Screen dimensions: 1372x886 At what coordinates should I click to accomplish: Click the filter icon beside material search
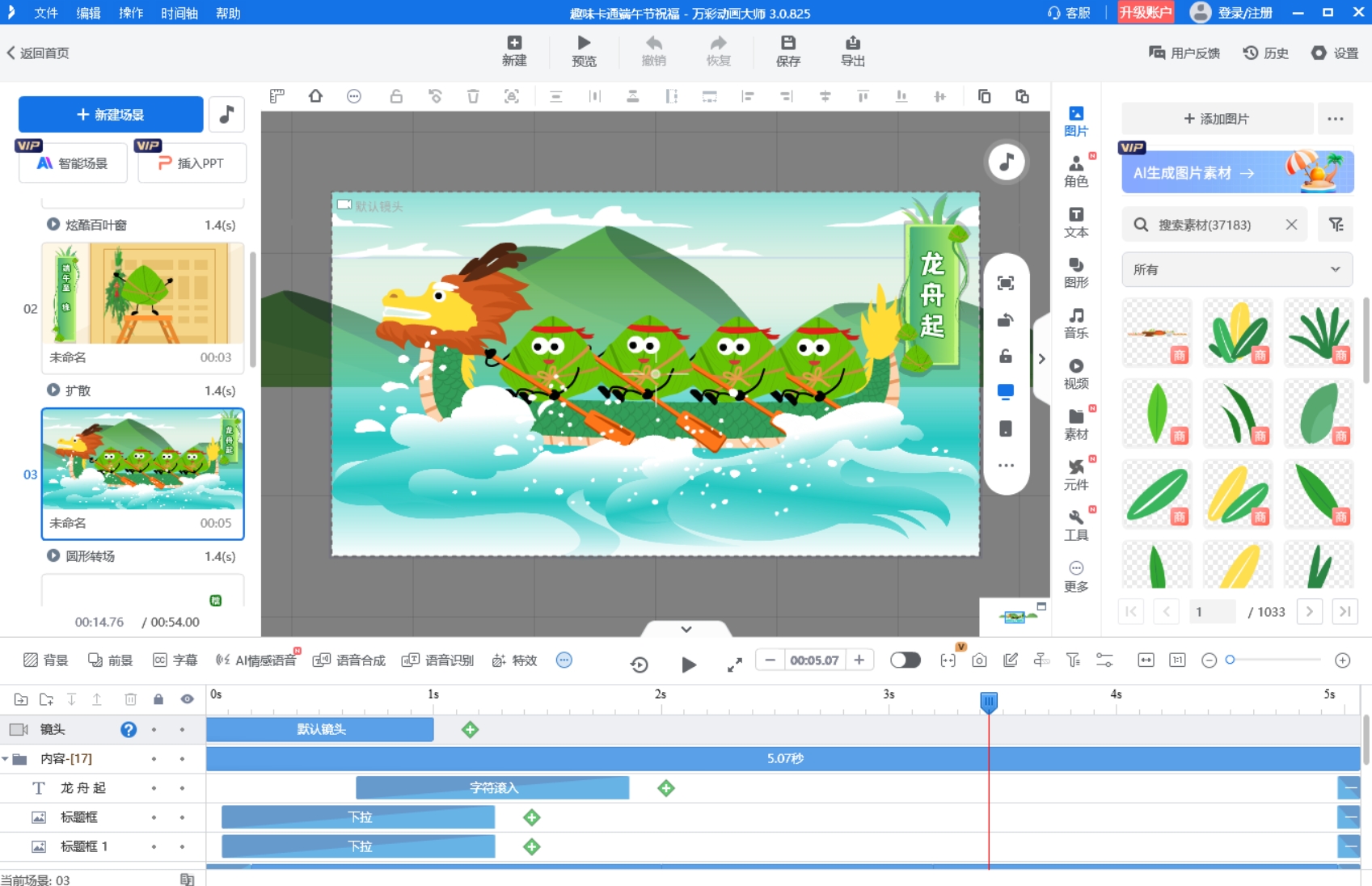tap(1336, 225)
